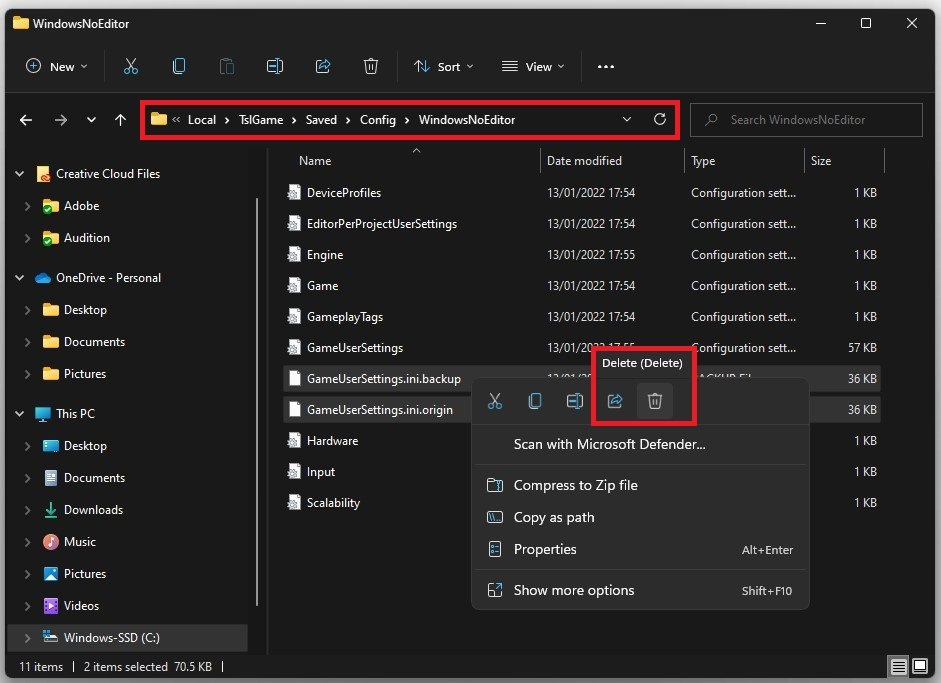Select Copy as path menu entry
This screenshot has width=941, height=683.
[553, 517]
